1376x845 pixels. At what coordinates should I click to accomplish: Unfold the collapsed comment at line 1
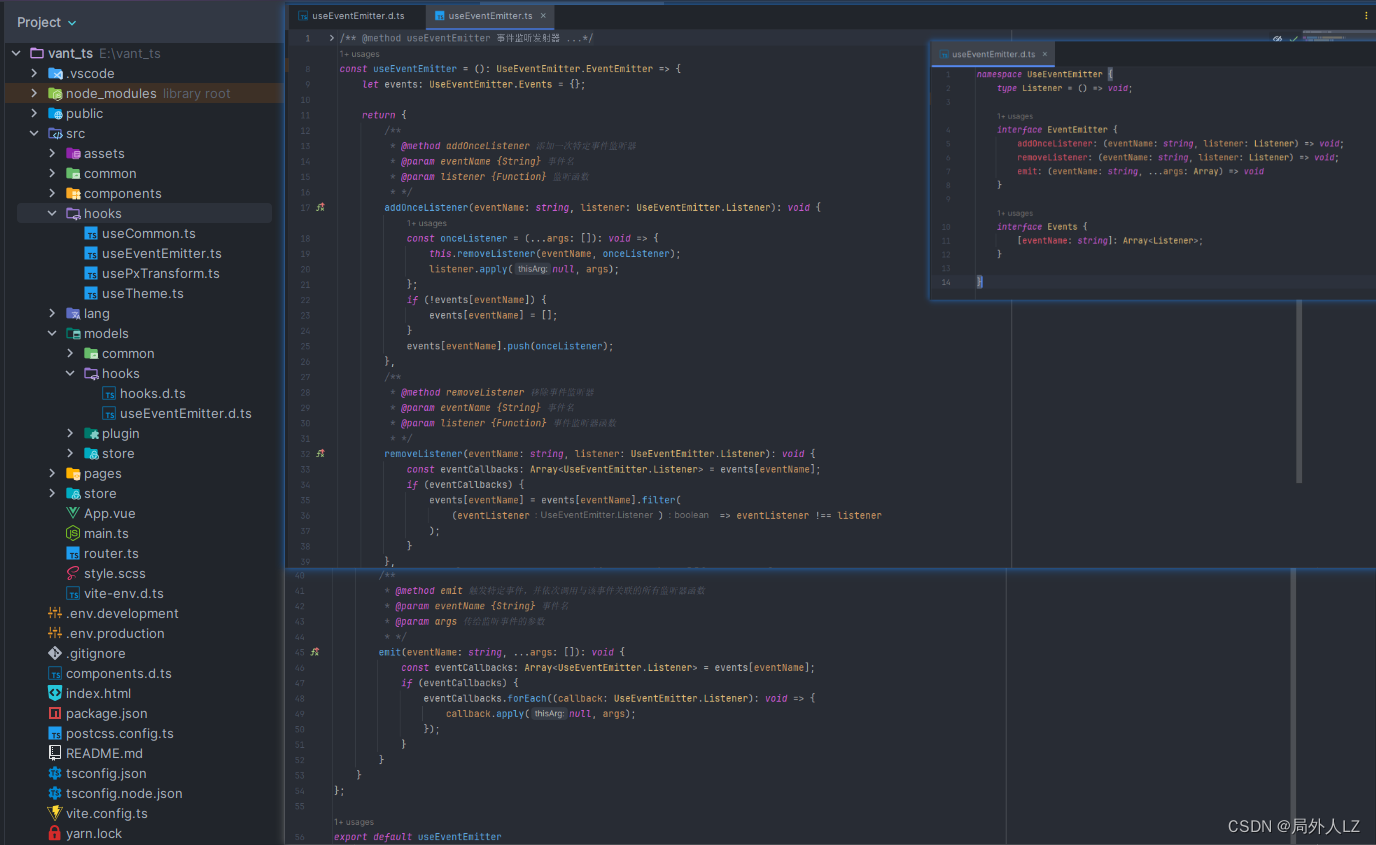pos(332,38)
